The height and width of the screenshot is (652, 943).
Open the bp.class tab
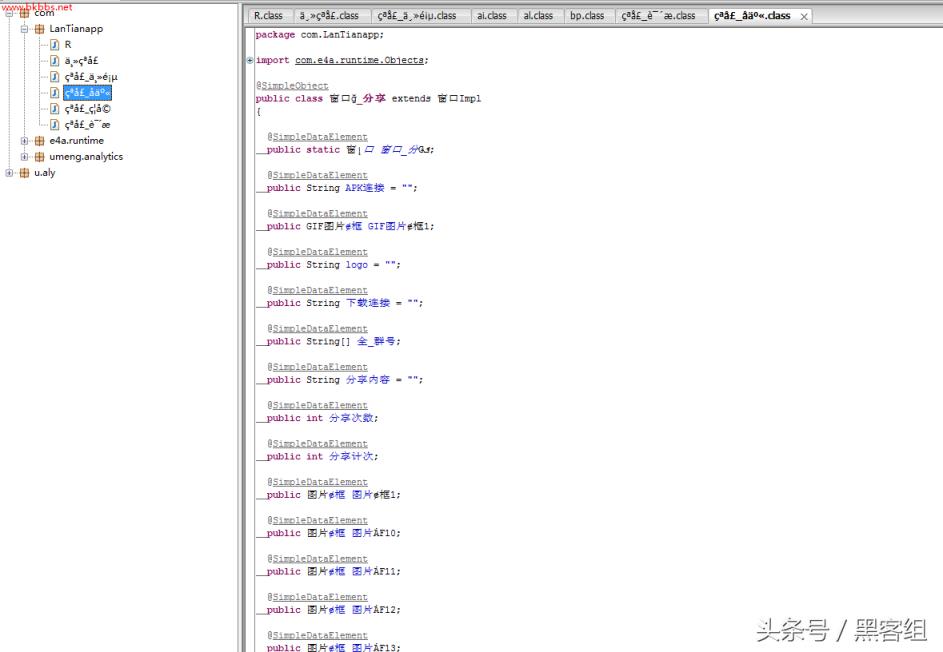click(x=587, y=16)
